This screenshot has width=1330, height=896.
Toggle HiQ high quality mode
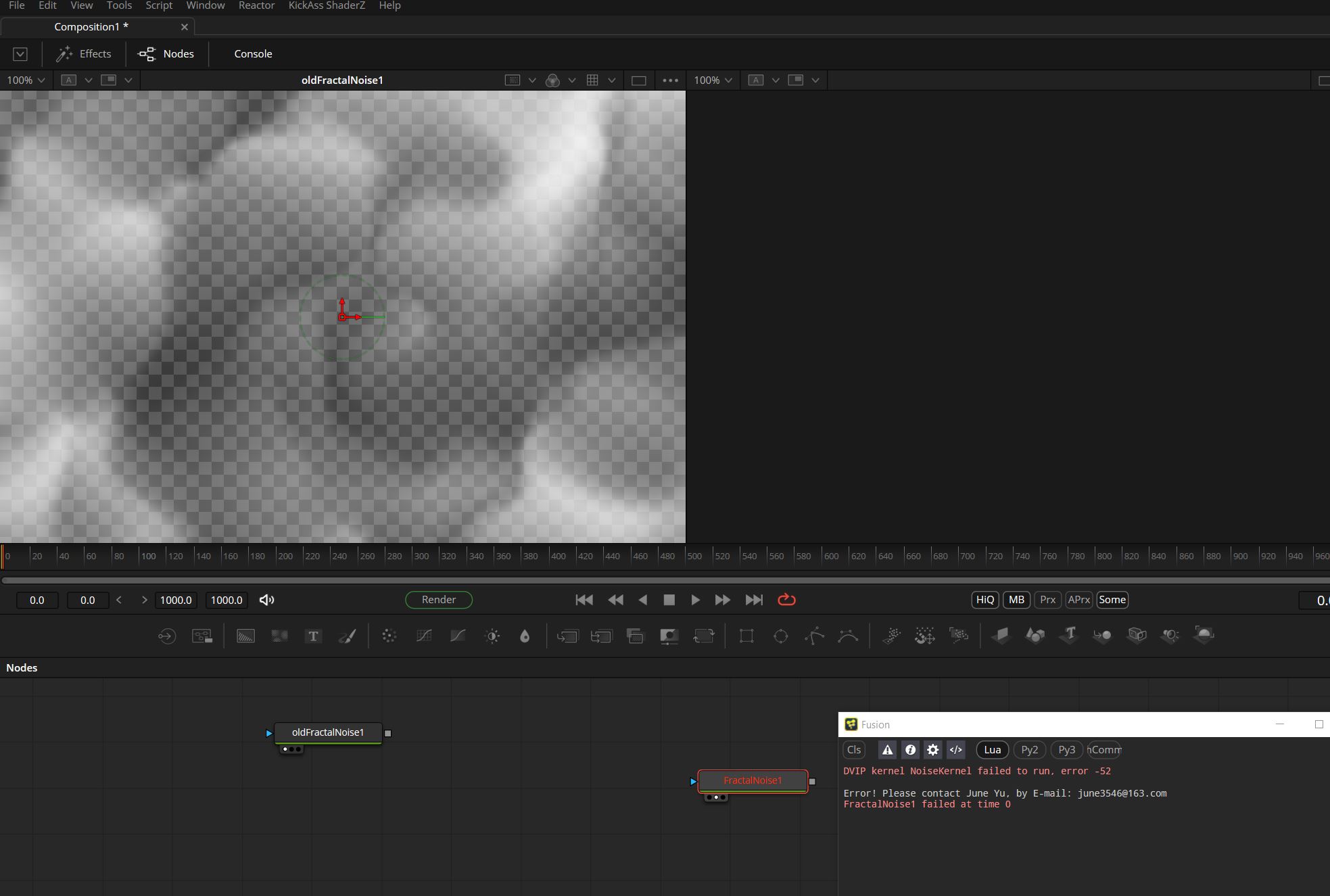(x=985, y=600)
